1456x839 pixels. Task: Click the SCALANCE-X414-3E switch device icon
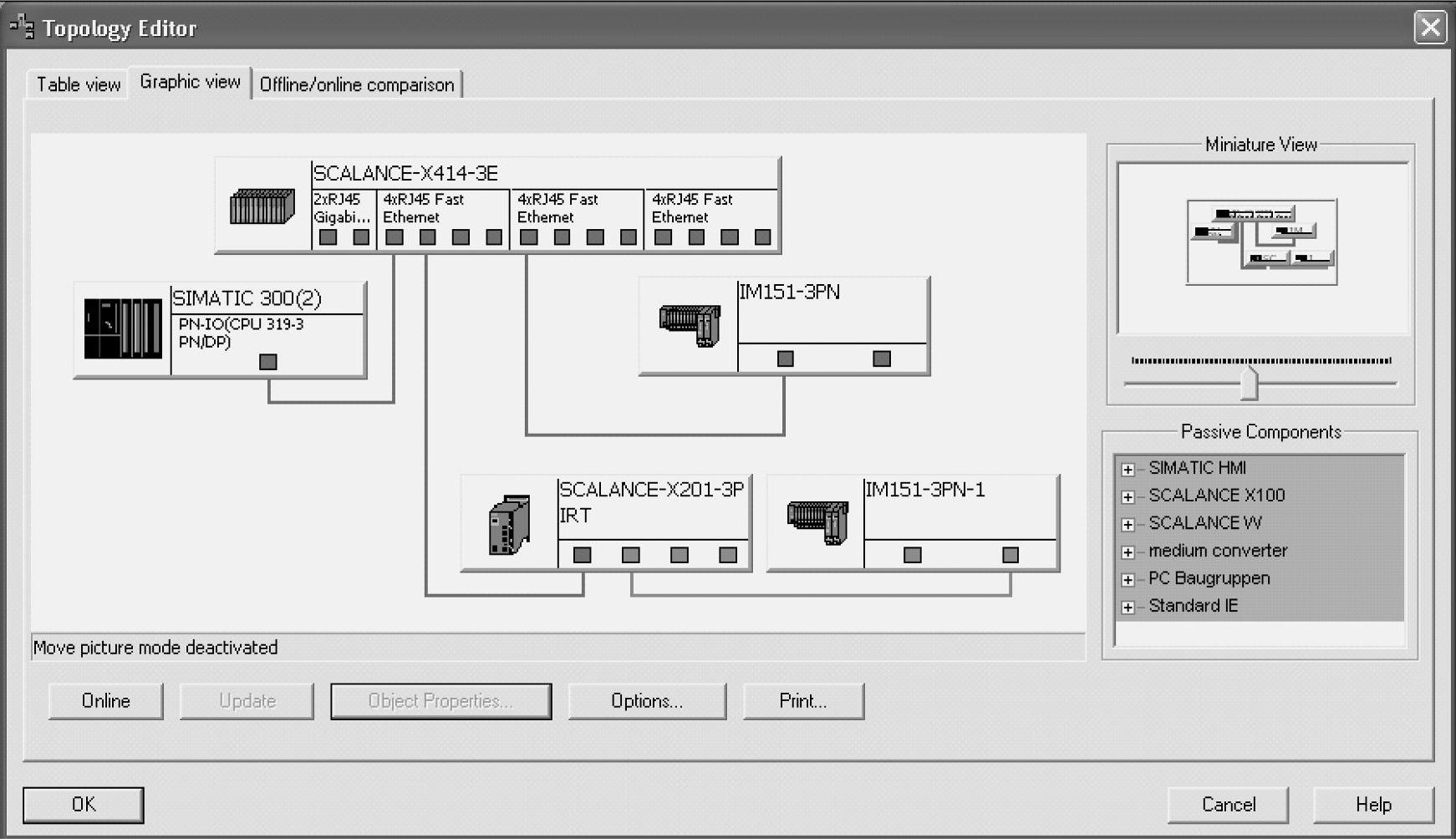point(262,206)
